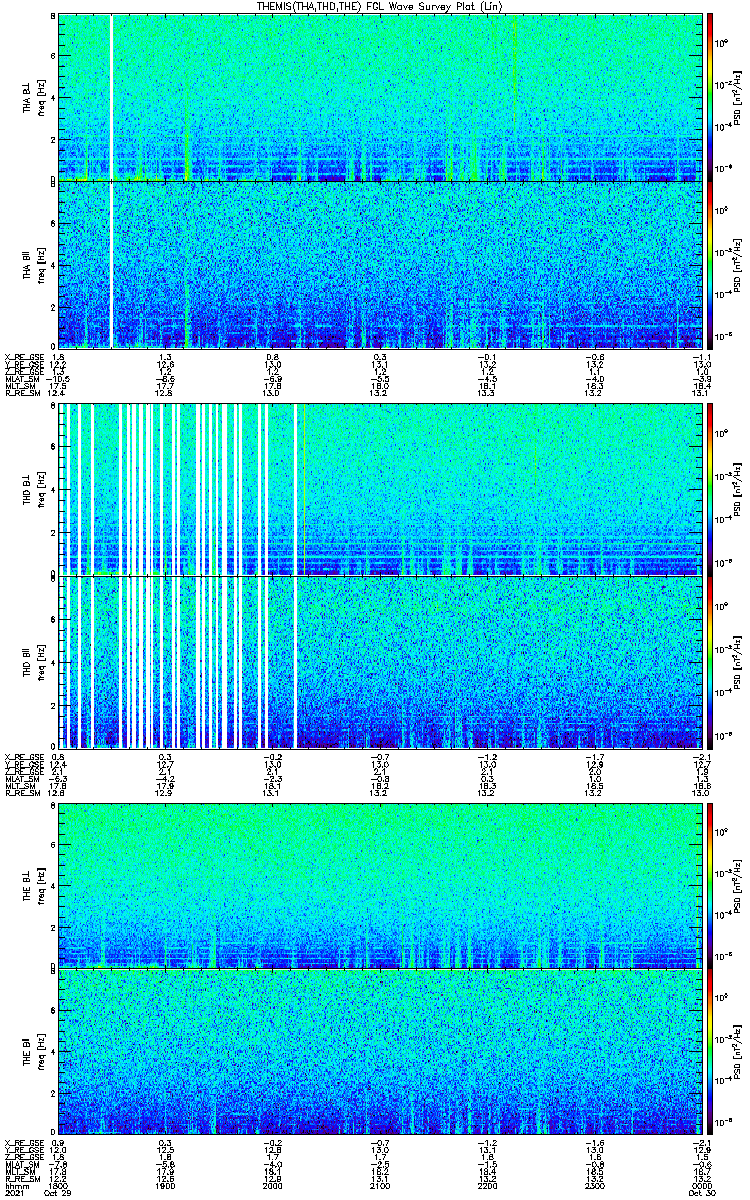The width and height of the screenshot is (750, 1200).
Task: Click the 'hhmm' time-format label
Action: 15,1186
